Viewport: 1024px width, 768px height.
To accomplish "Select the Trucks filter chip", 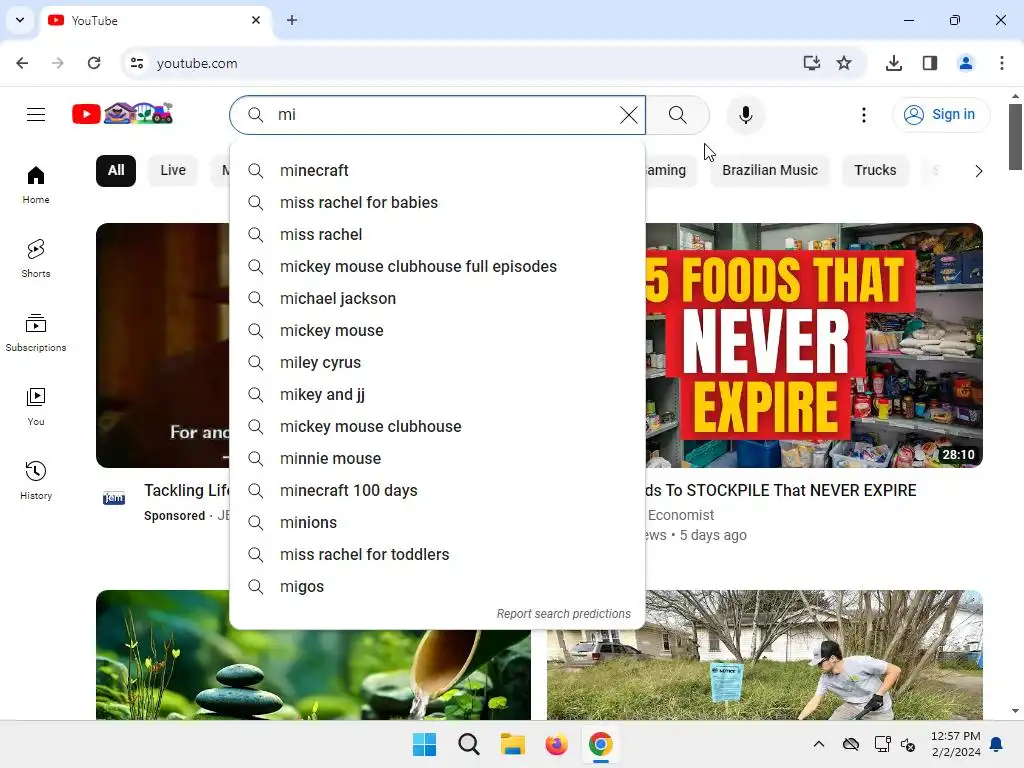I will point(875,170).
